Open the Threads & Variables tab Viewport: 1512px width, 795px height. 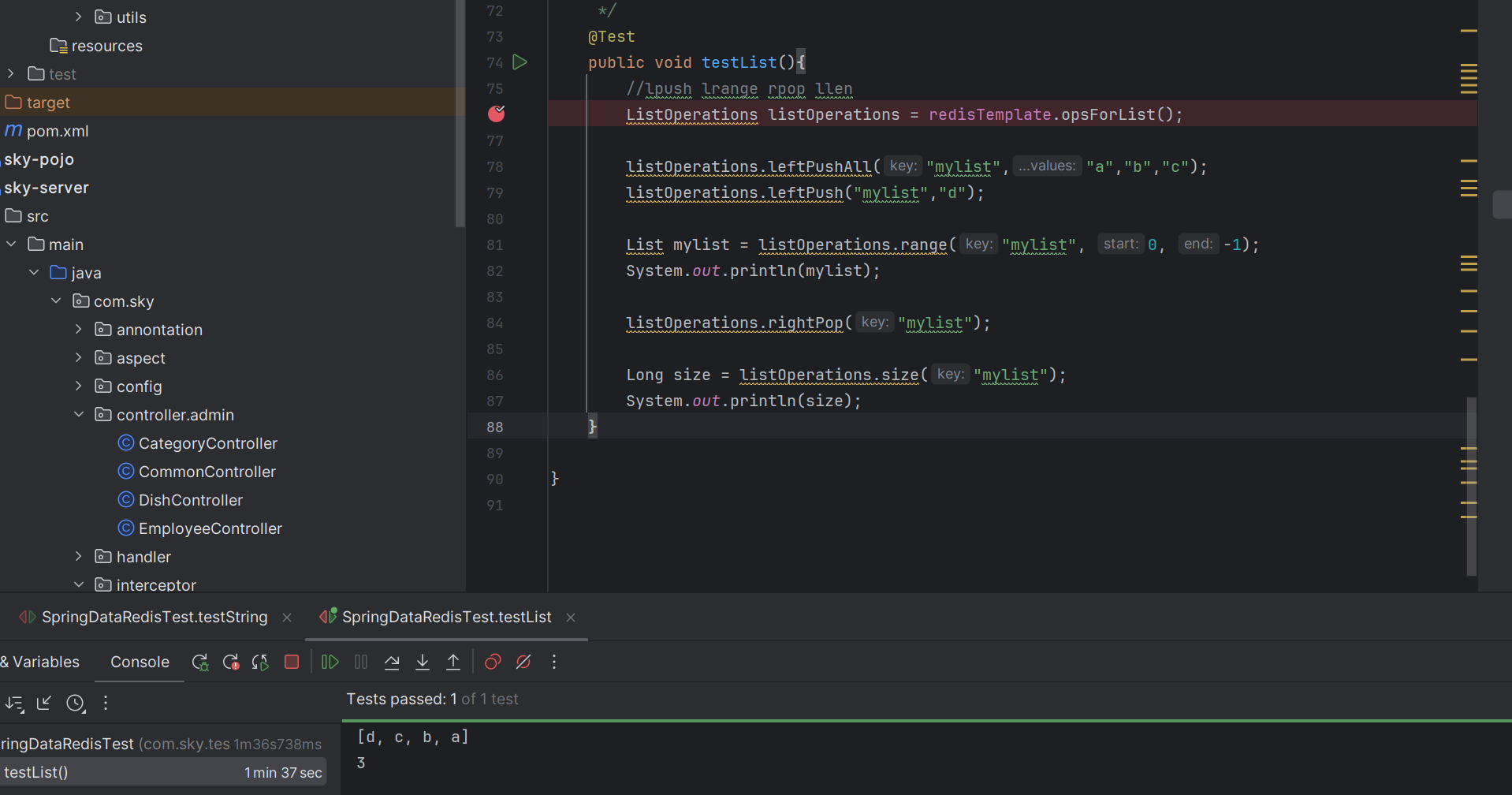coord(39,662)
